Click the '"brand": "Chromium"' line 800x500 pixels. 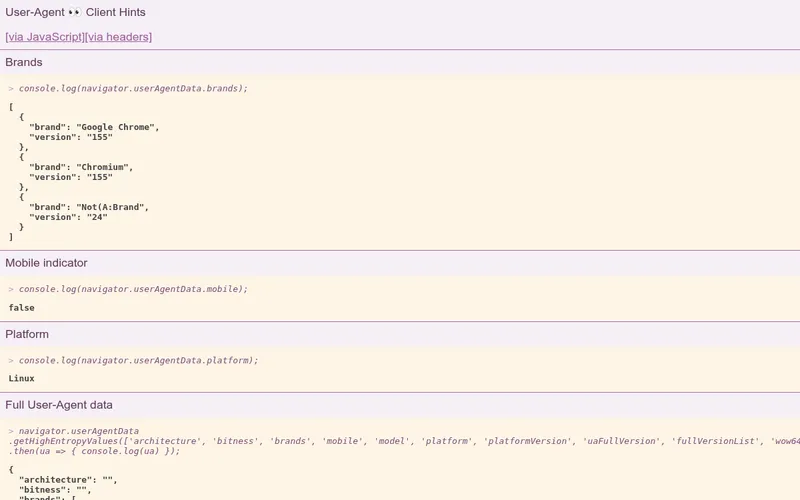coord(81,167)
